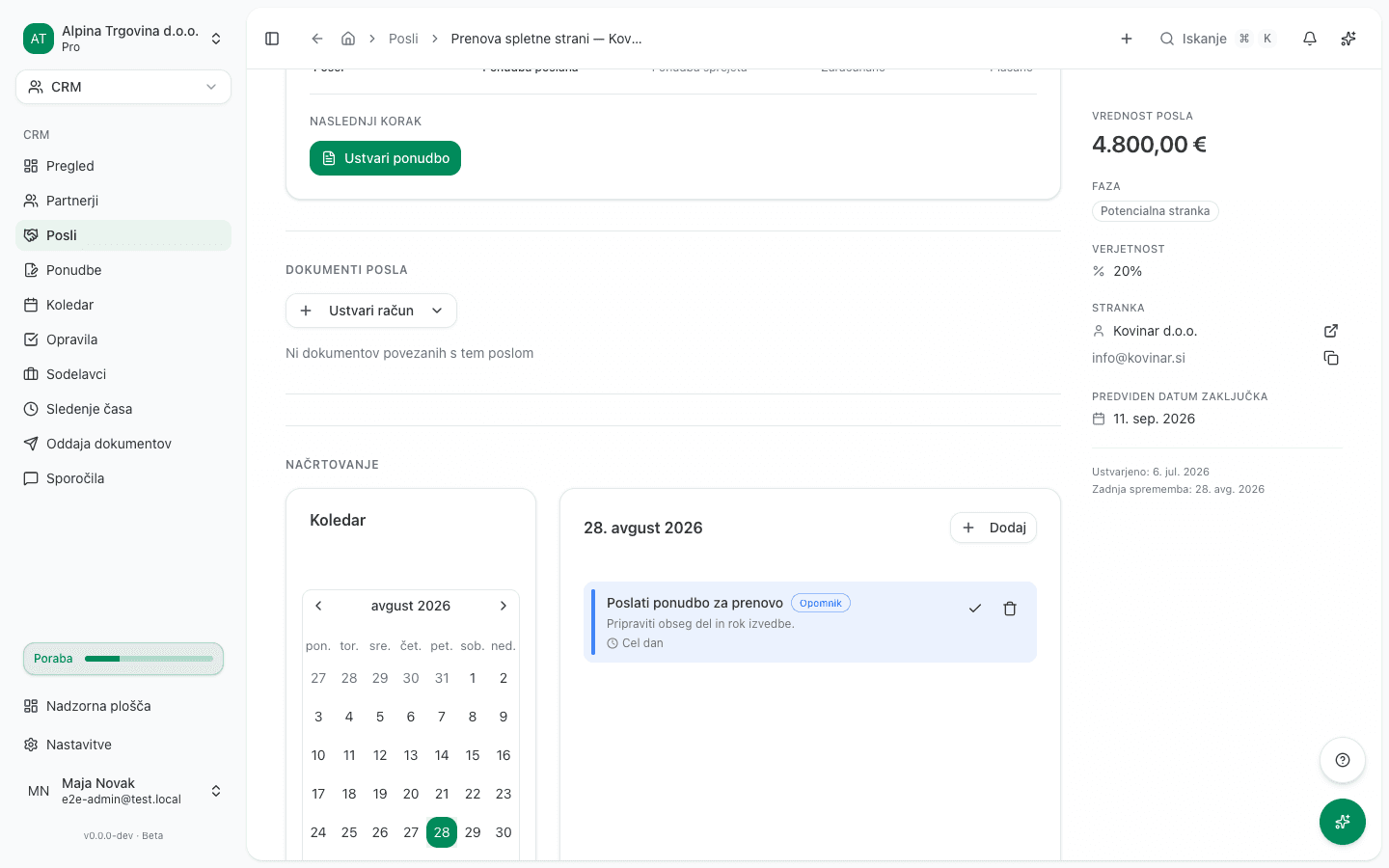Open Sledenje časa in the sidebar
Screen dimensions: 1389x868
tap(123, 409)
